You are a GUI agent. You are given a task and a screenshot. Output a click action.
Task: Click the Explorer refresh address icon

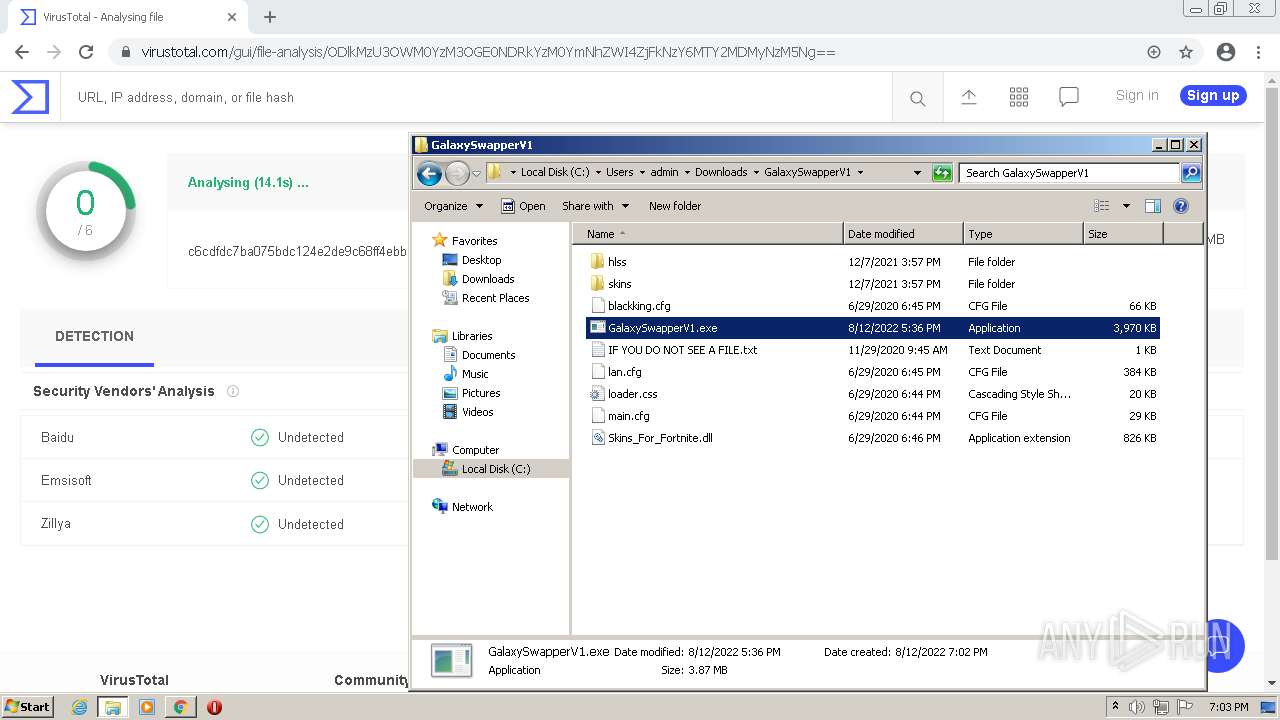942,173
